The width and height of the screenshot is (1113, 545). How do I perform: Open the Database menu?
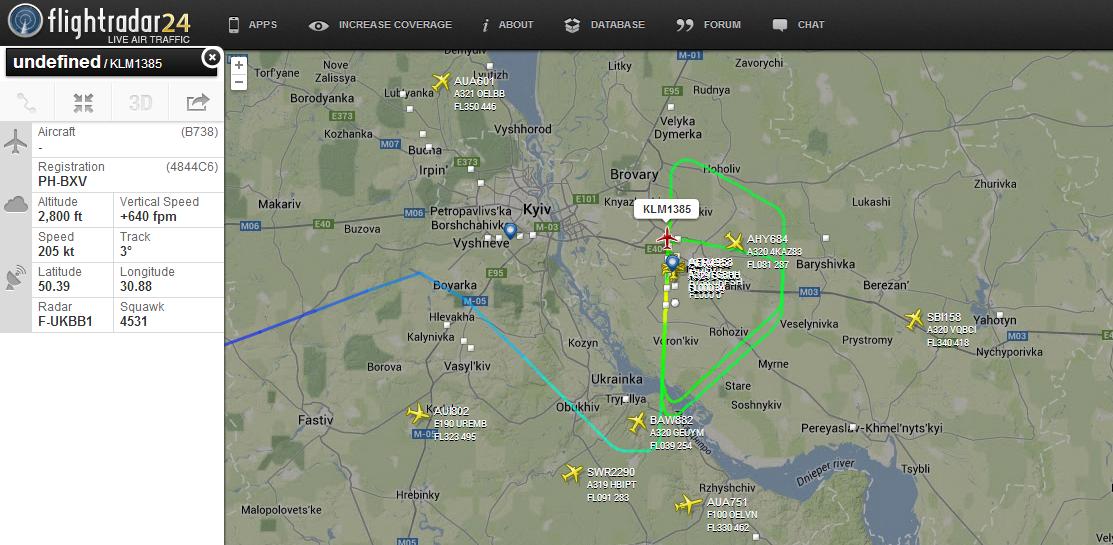pos(604,25)
